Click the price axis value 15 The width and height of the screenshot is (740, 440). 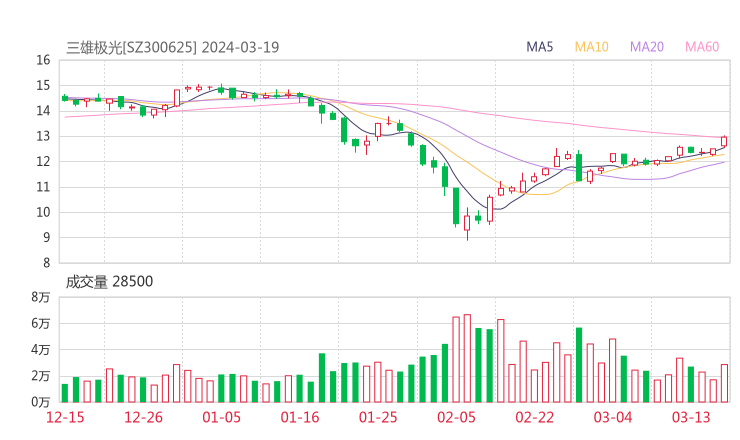pyautogui.click(x=43, y=85)
